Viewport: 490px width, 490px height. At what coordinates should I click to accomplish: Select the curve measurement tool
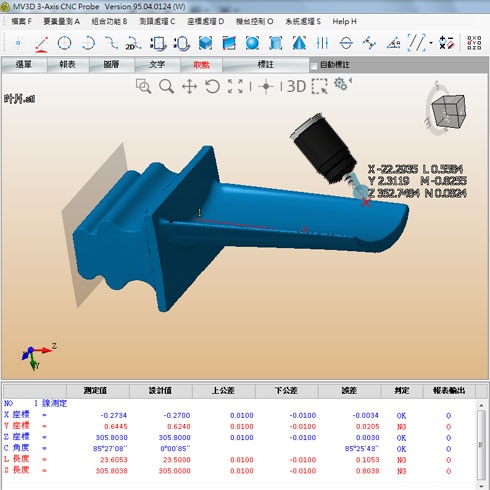coord(111,43)
